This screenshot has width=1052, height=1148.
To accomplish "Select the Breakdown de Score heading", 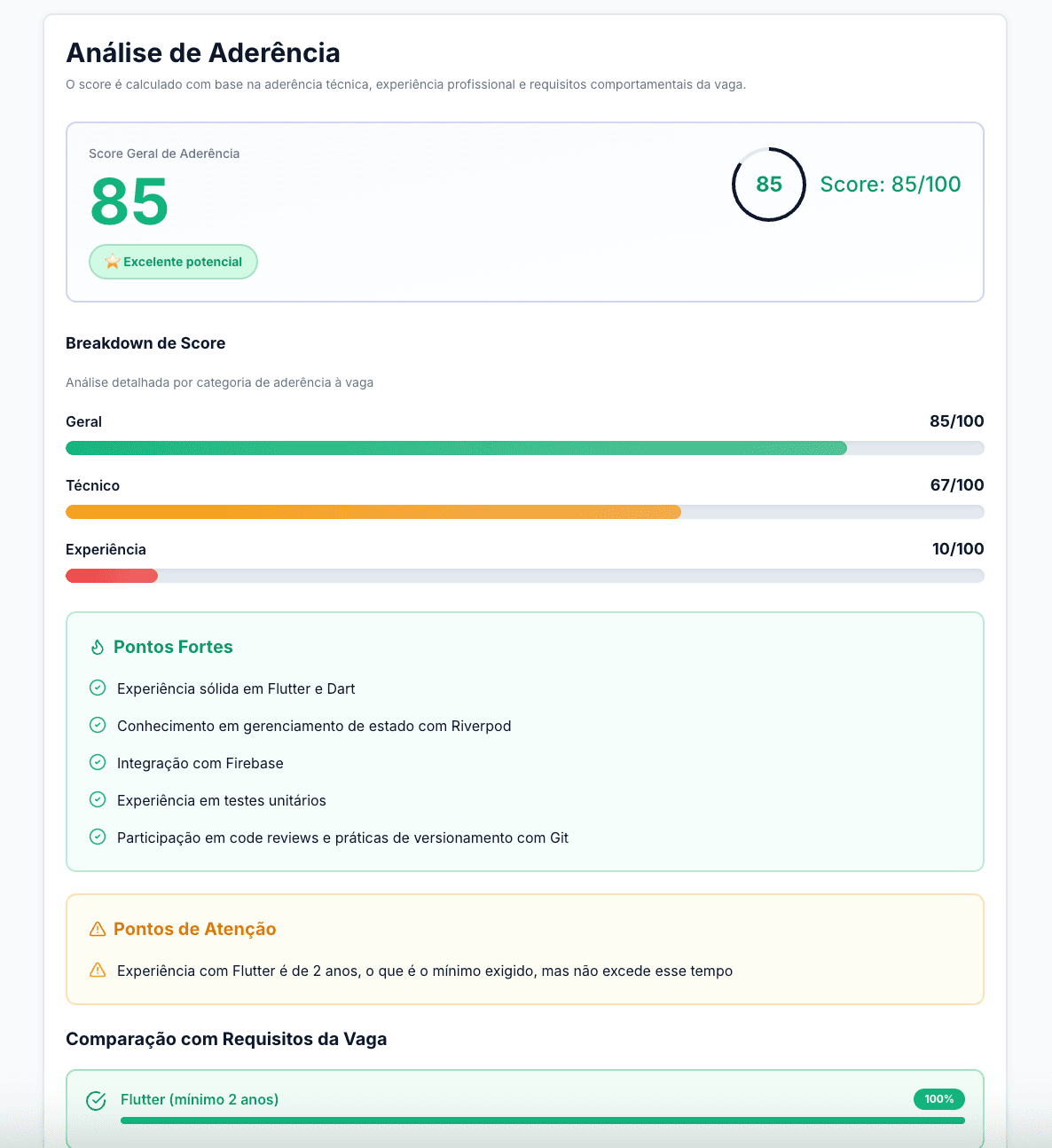I will point(145,343).
